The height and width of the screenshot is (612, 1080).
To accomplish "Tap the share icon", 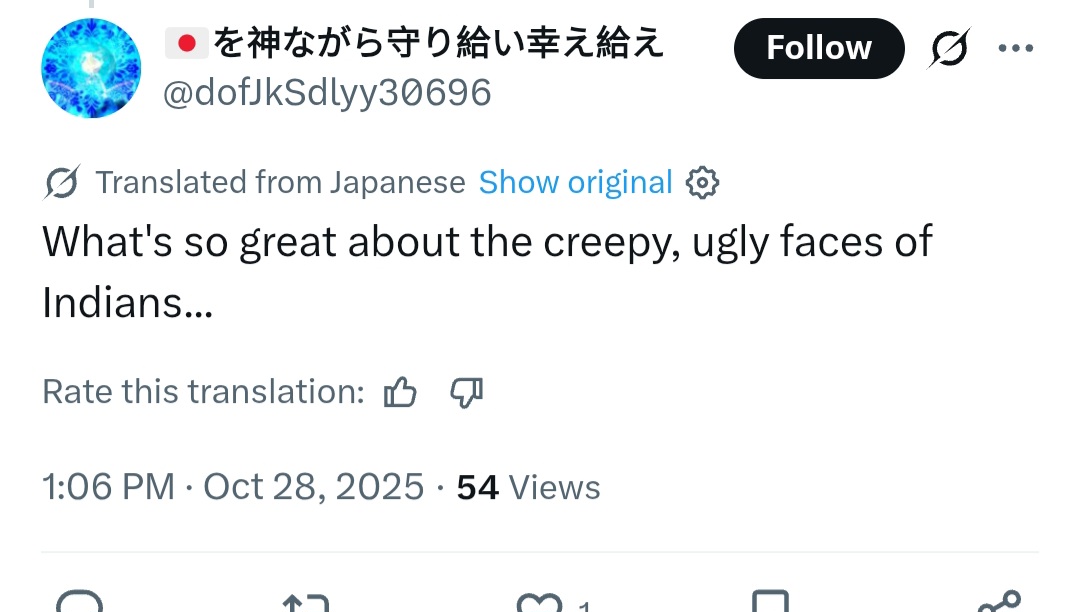I will [998, 600].
